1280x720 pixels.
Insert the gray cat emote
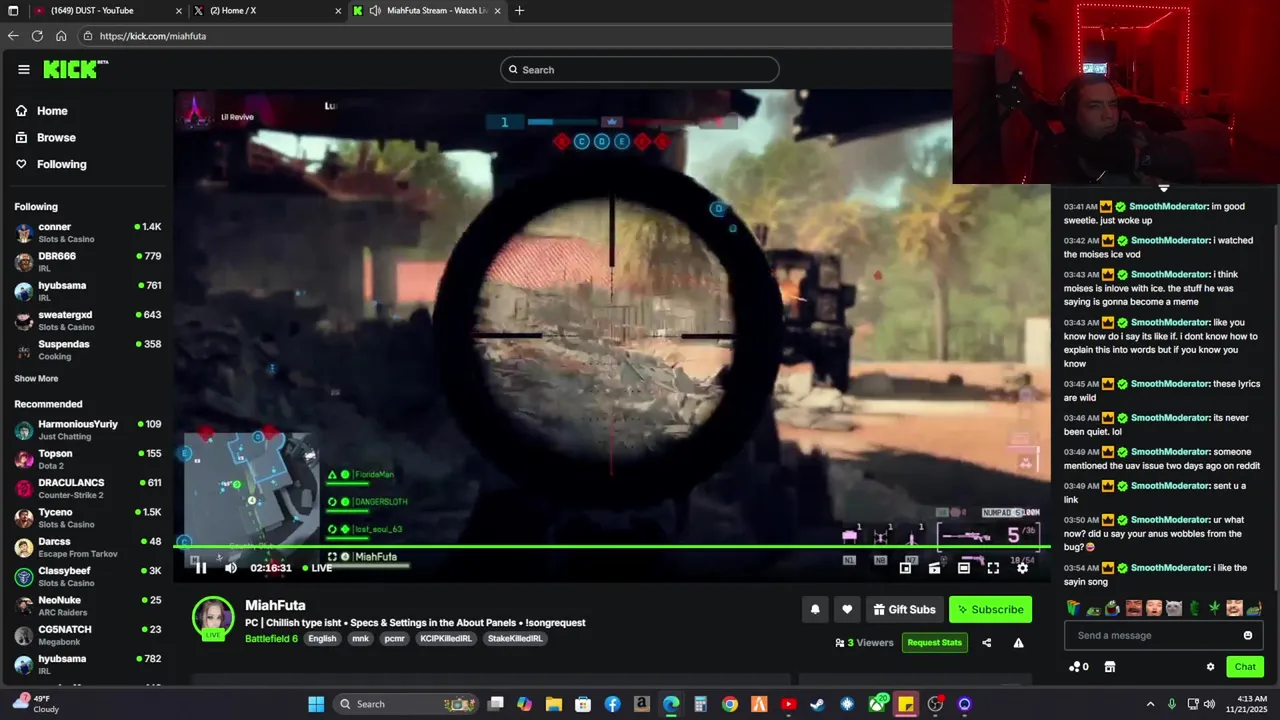coord(1174,607)
